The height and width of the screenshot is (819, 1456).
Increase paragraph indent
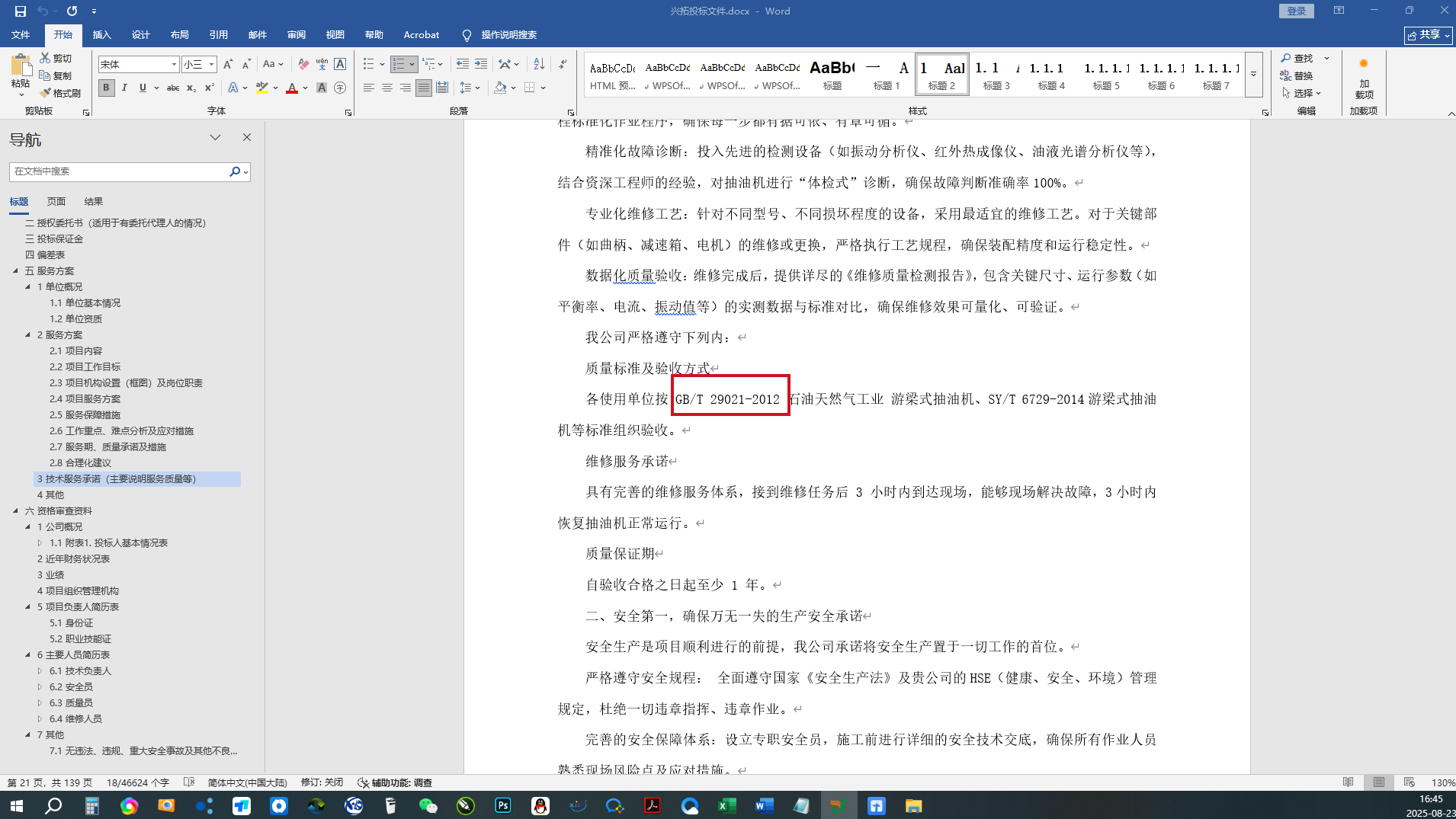481,65
